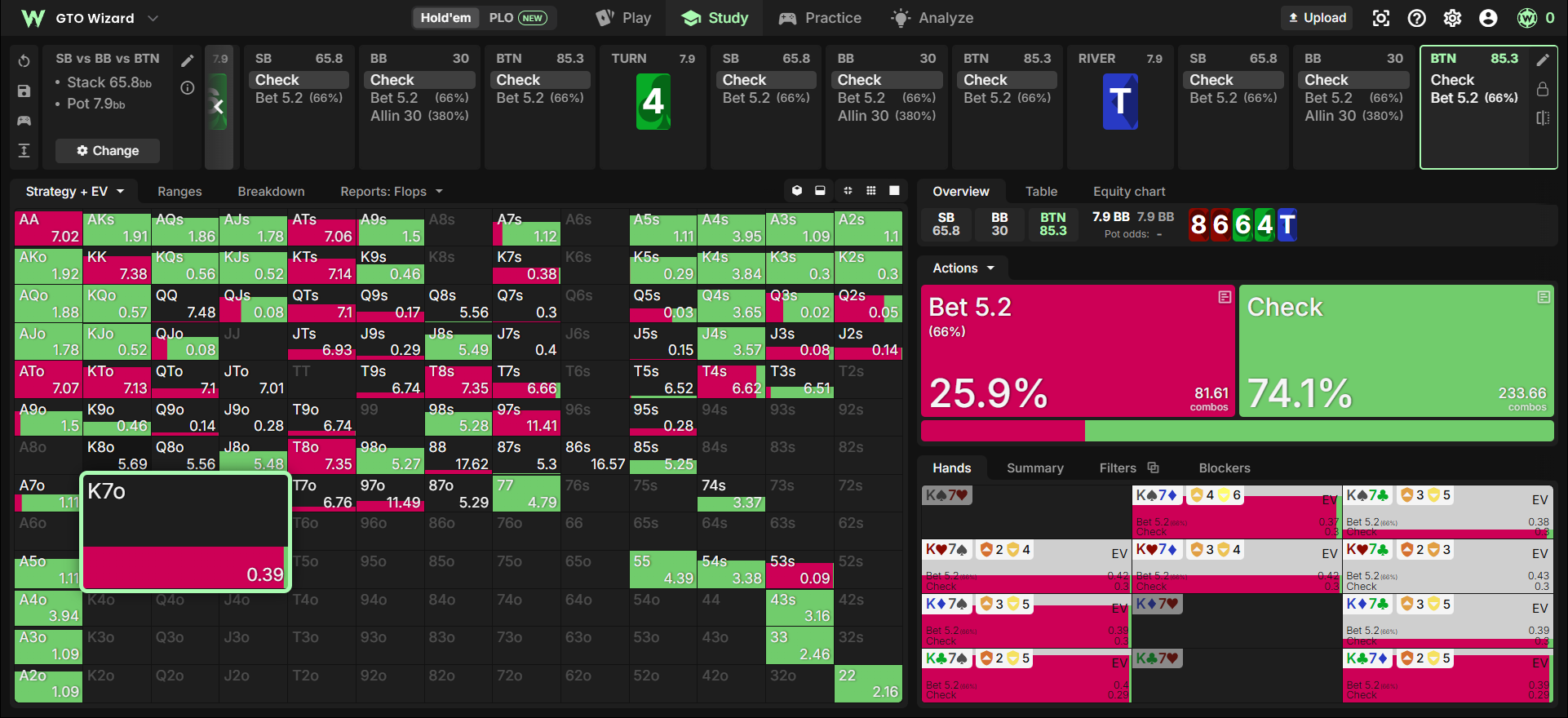Click the compare split icon in the BTN card
The width and height of the screenshot is (1568, 718).
click(1543, 117)
